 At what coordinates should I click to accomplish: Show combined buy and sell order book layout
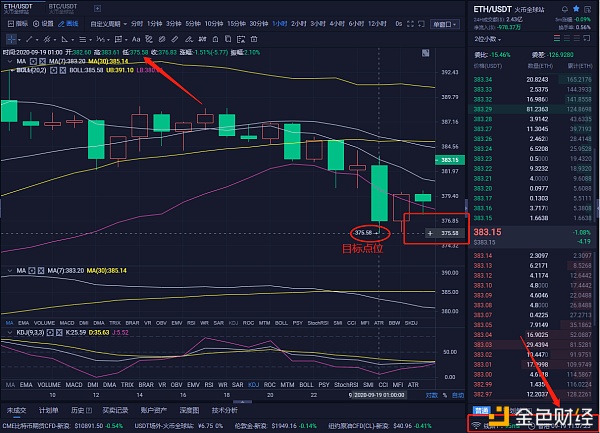pos(557,38)
